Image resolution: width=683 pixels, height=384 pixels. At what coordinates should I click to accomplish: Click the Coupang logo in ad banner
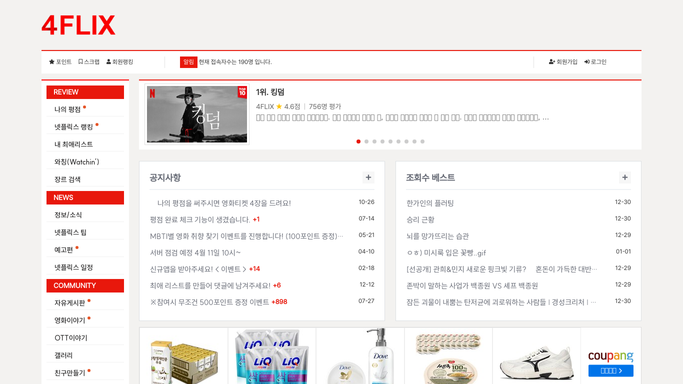click(611, 356)
